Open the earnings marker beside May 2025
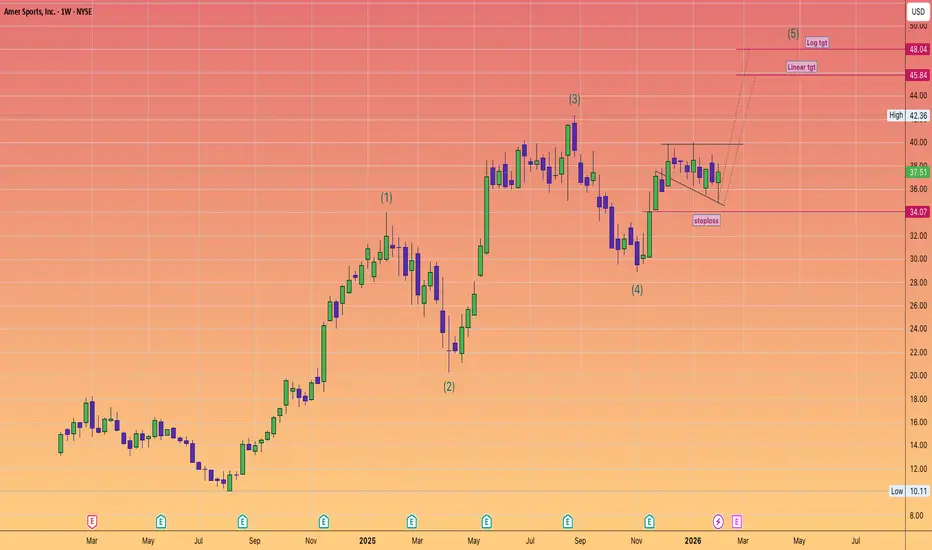Viewport: 932px width, 550px height. point(486,522)
